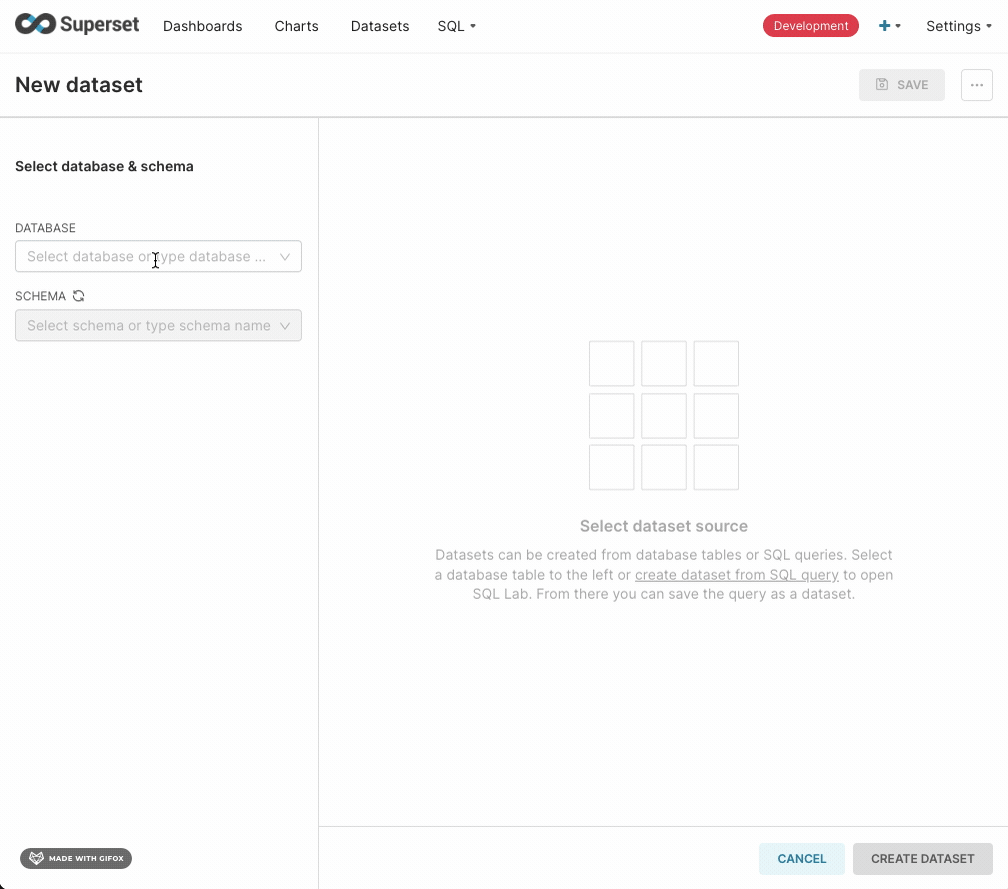This screenshot has height=889, width=1008.
Task: Open the Dashboards menu item
Action: 202,26
